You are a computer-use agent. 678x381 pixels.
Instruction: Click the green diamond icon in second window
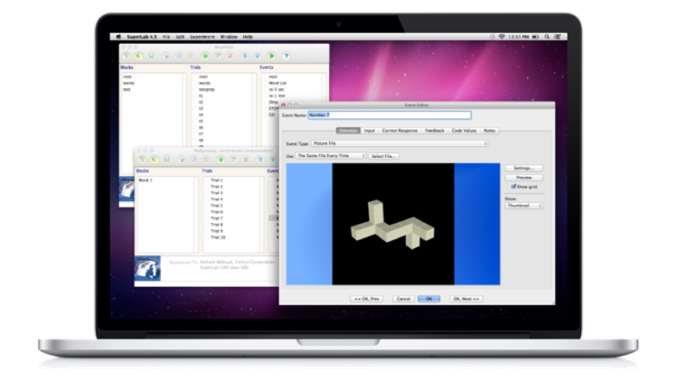pos(221,160)
